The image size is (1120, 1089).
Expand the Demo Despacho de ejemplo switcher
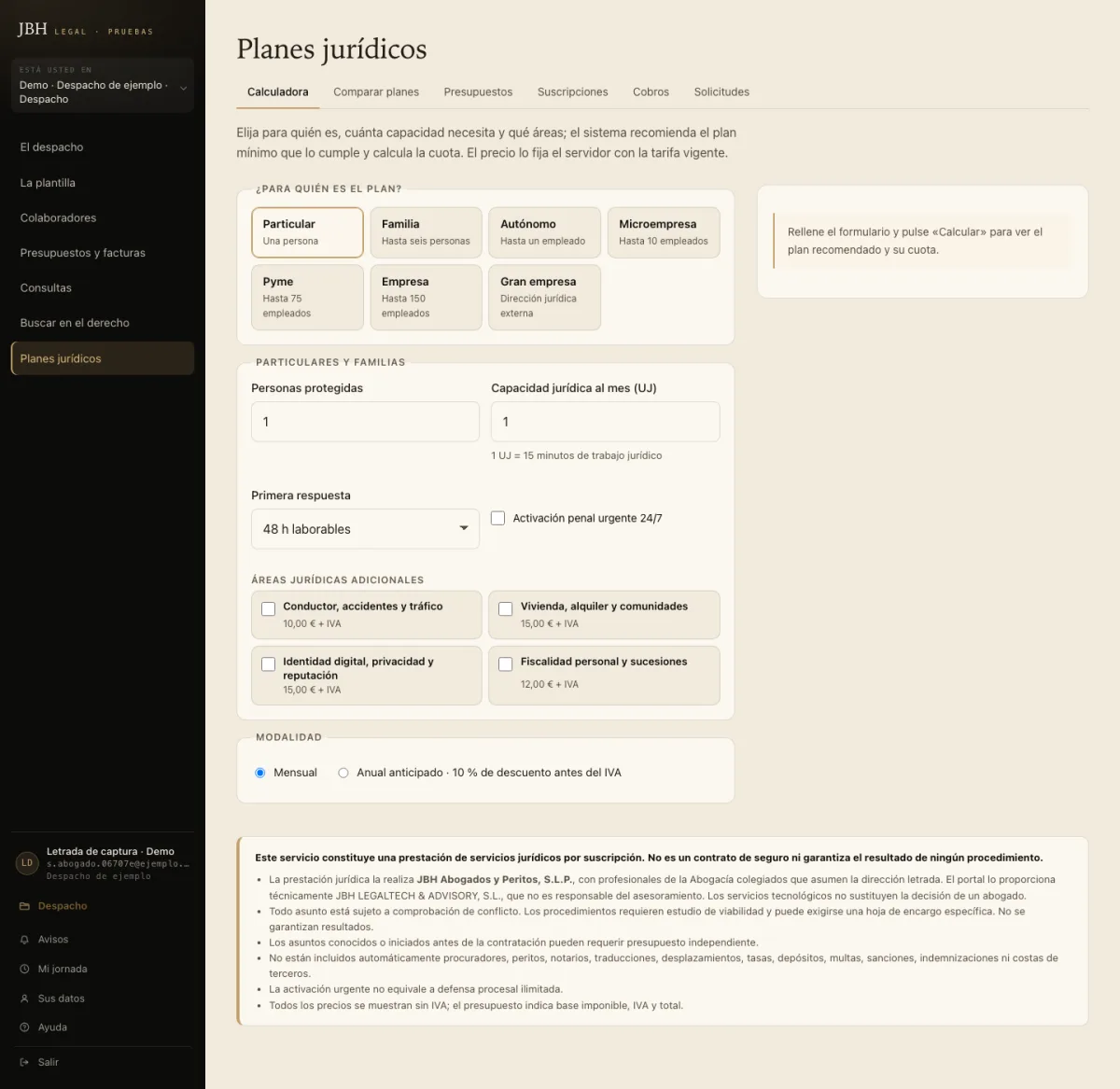(x=103, y=86)
